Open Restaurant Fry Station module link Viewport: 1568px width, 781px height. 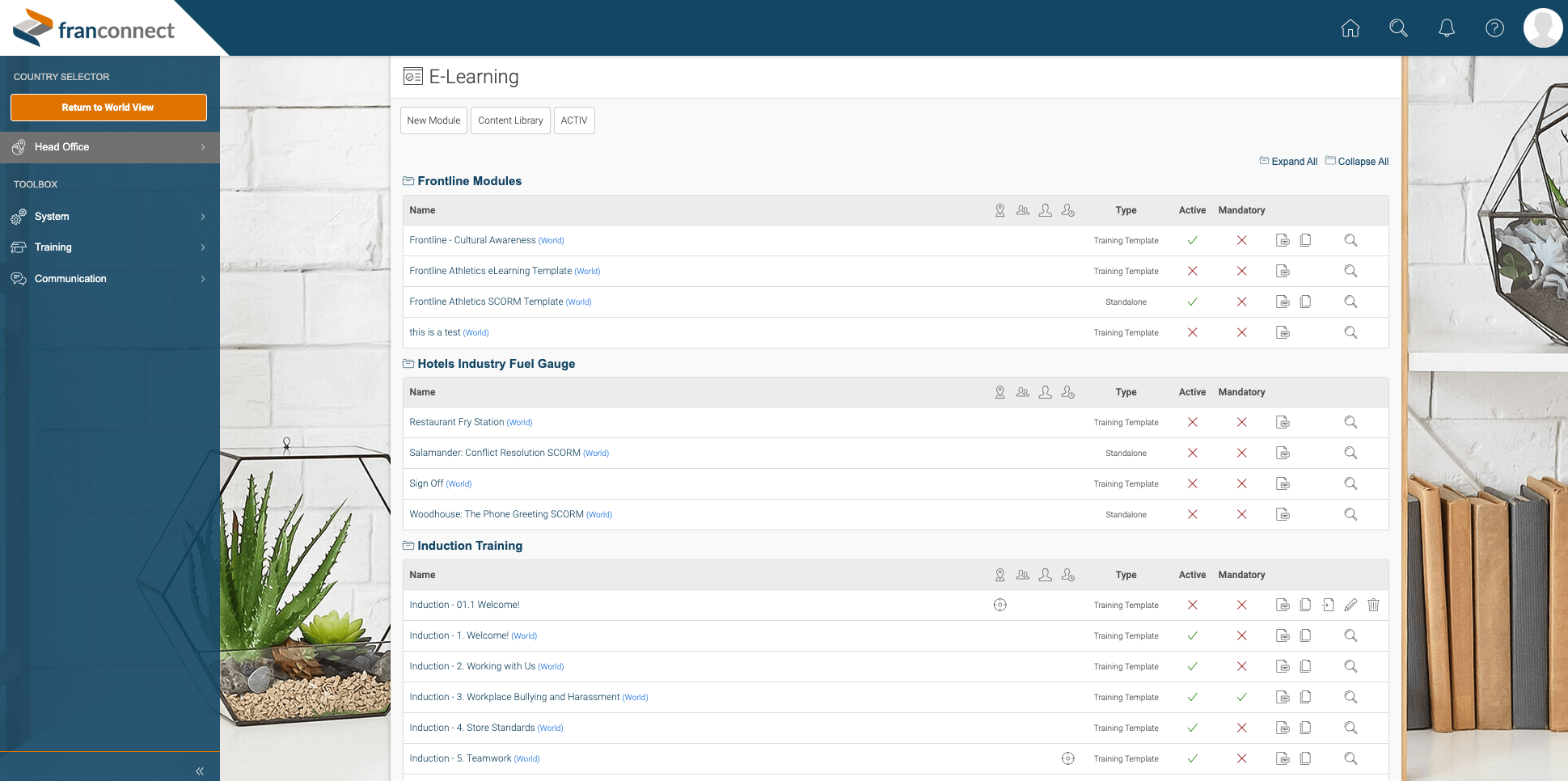tap(457, 422)
